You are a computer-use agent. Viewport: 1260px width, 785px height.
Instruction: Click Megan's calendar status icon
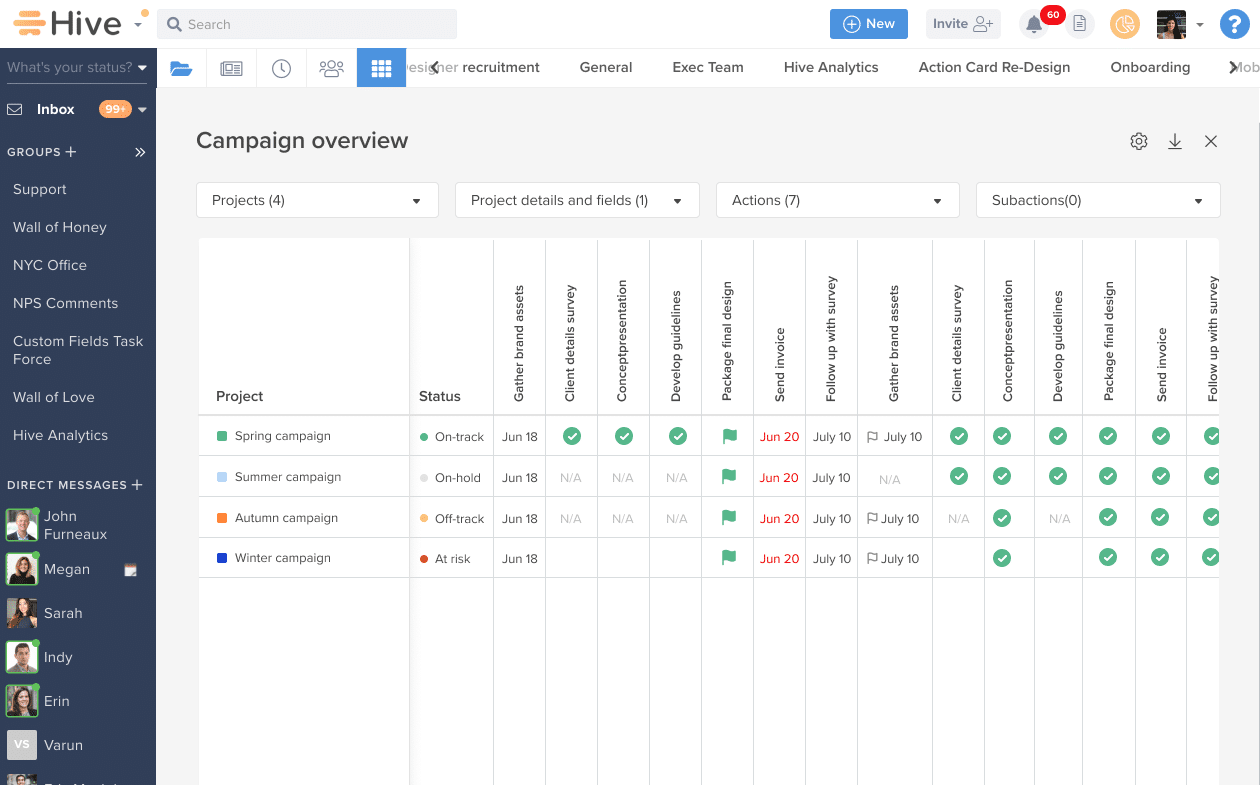130,570
